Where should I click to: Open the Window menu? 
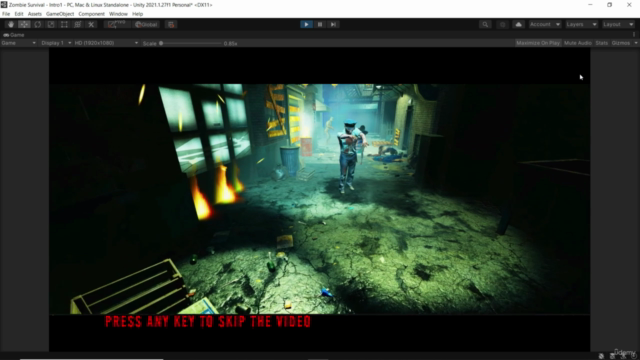pos(118,14)
